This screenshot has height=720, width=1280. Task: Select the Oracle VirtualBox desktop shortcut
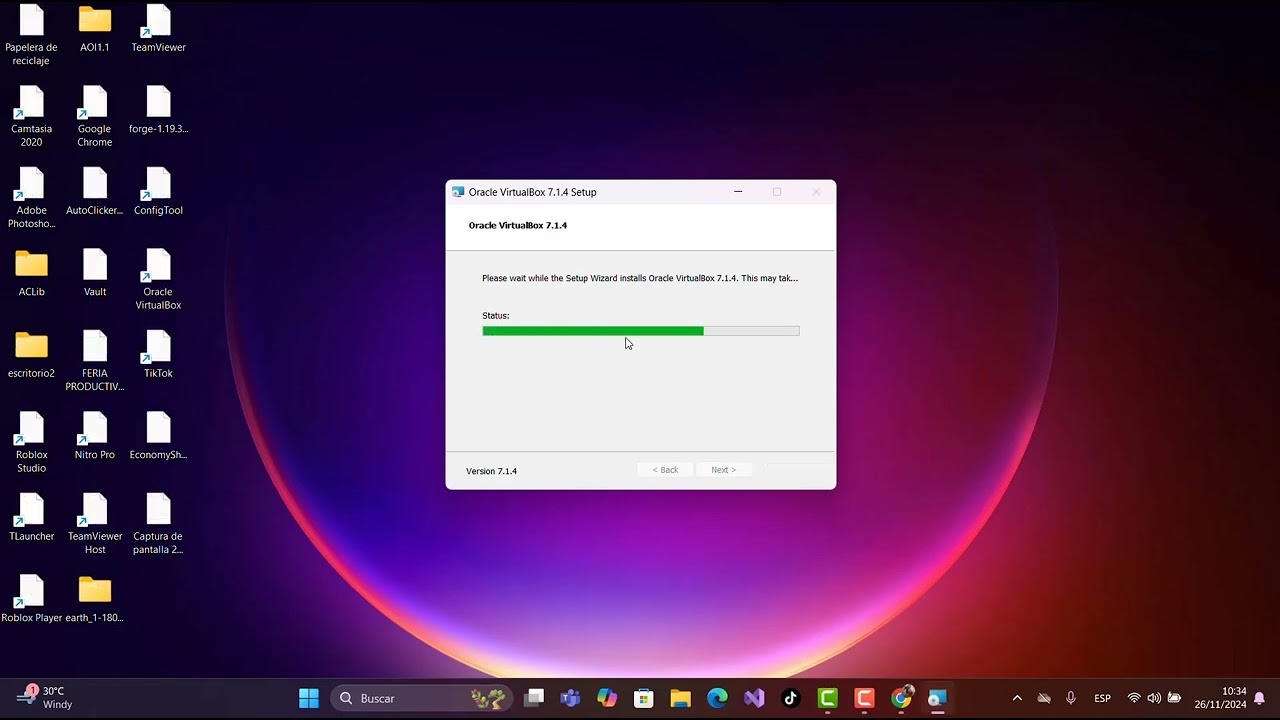click(158, 280)
